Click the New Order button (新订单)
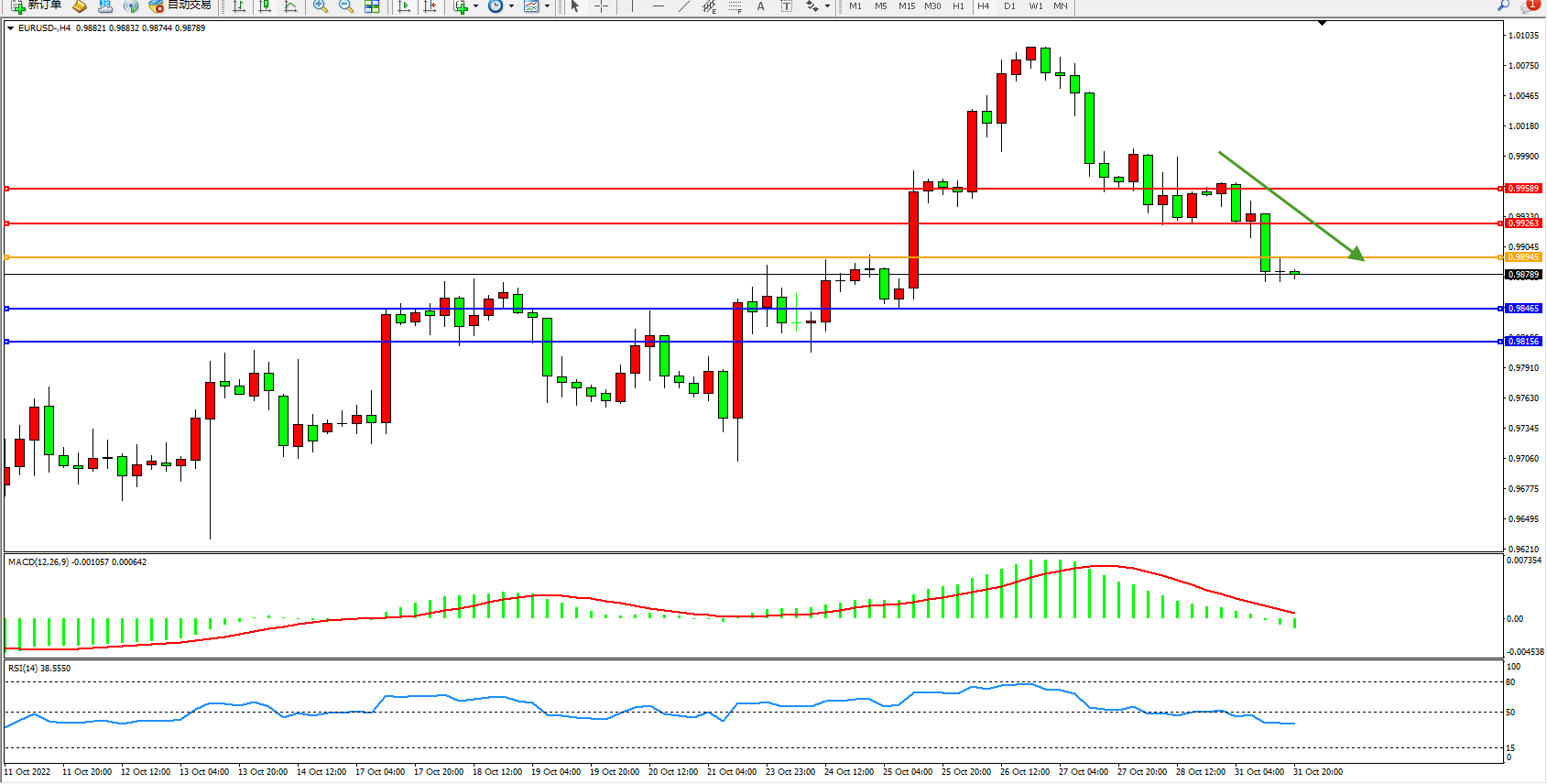 [37, 5]
